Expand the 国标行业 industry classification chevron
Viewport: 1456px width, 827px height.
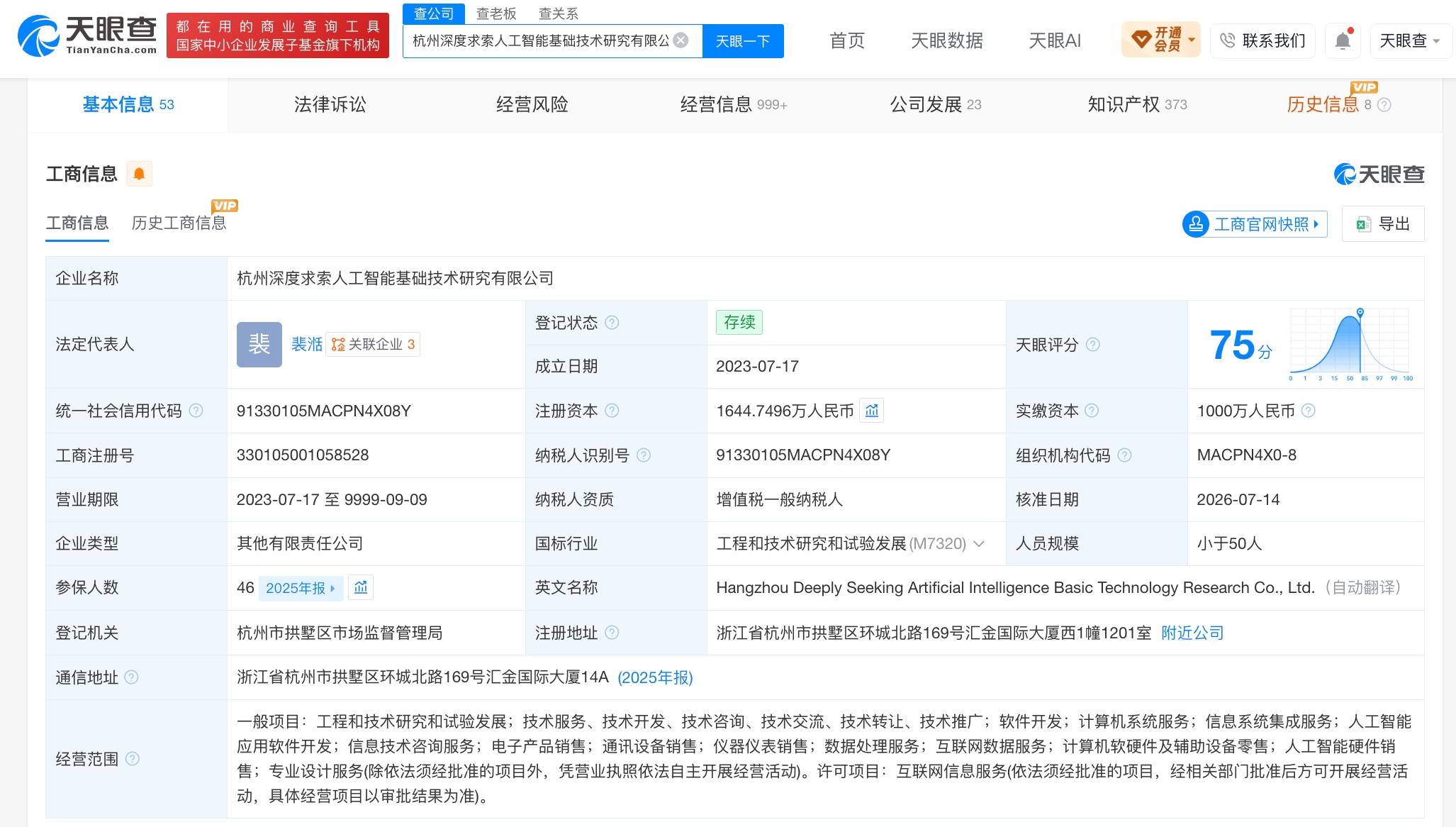(x=979, y=544)
